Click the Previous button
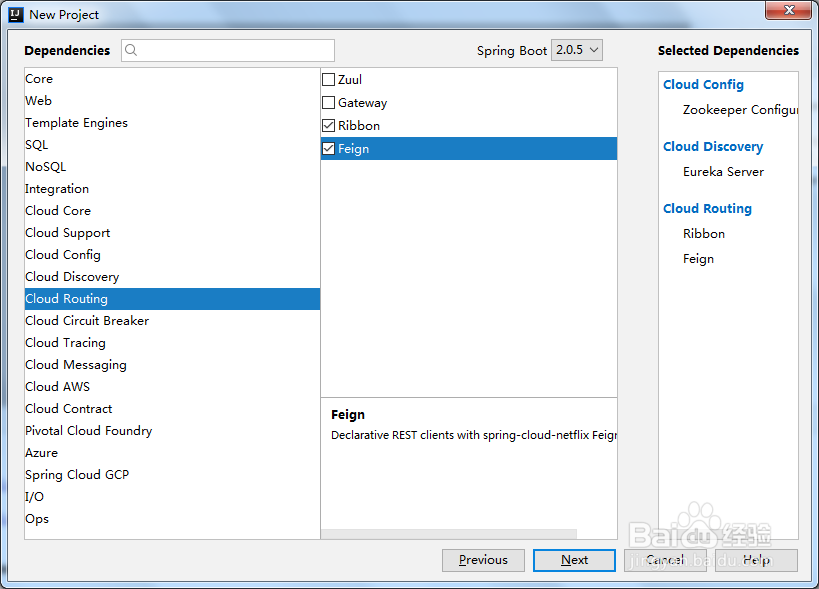Screen dimensions: 819x589 click(x=483, y=560)
